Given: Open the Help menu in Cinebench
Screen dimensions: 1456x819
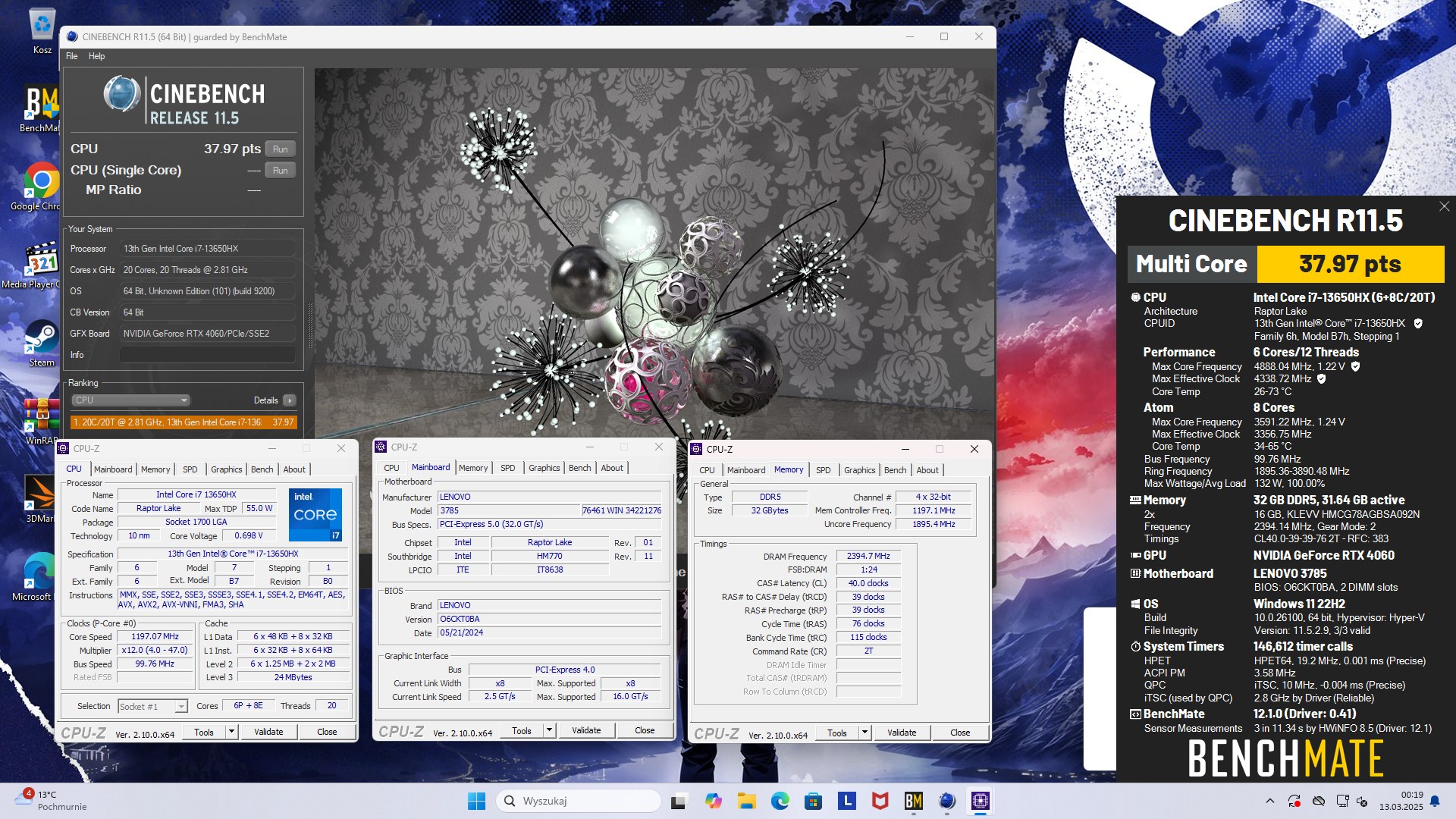Looking at the screenshot, I should 96,56.
